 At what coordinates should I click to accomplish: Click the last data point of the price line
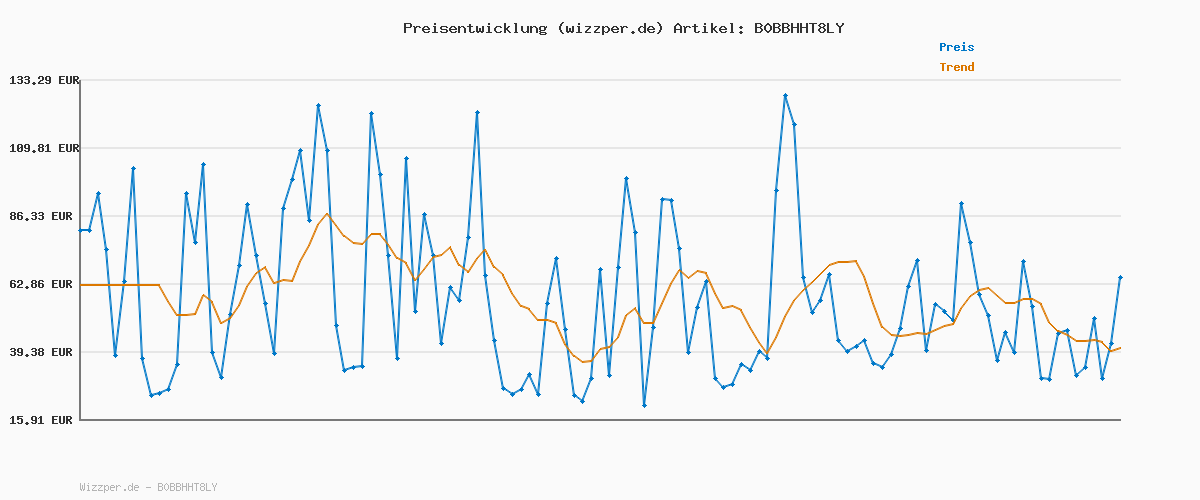(x=1120, y=277)
